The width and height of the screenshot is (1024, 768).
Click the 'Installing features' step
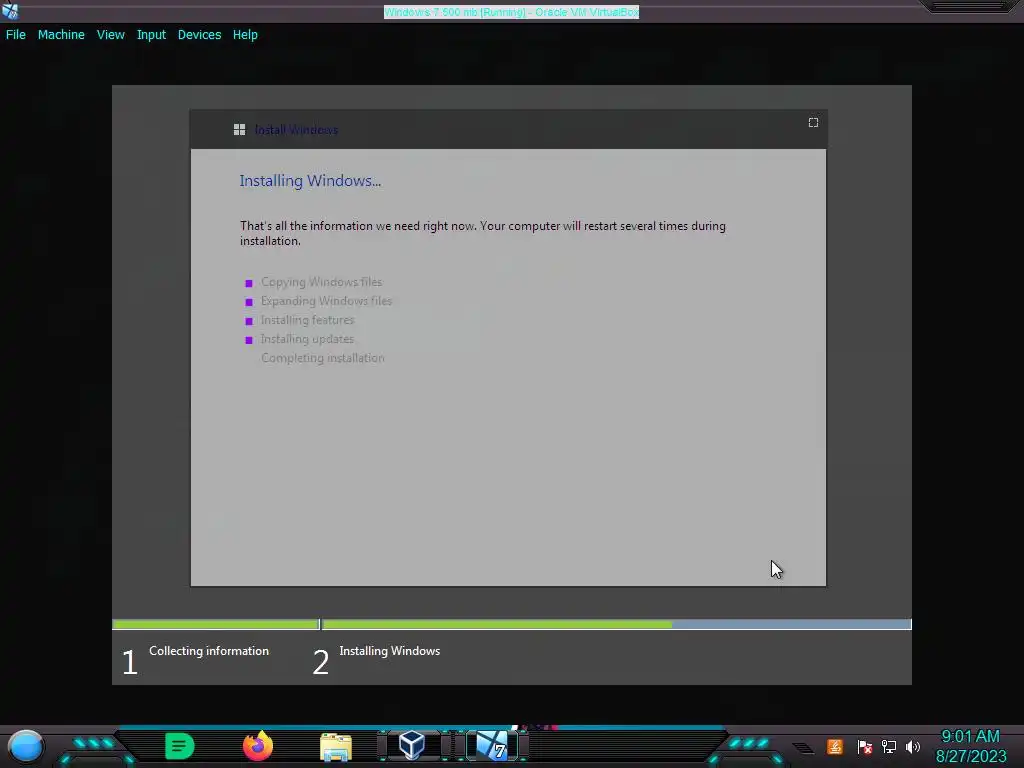pyautogui.click(x=307, y=320)
